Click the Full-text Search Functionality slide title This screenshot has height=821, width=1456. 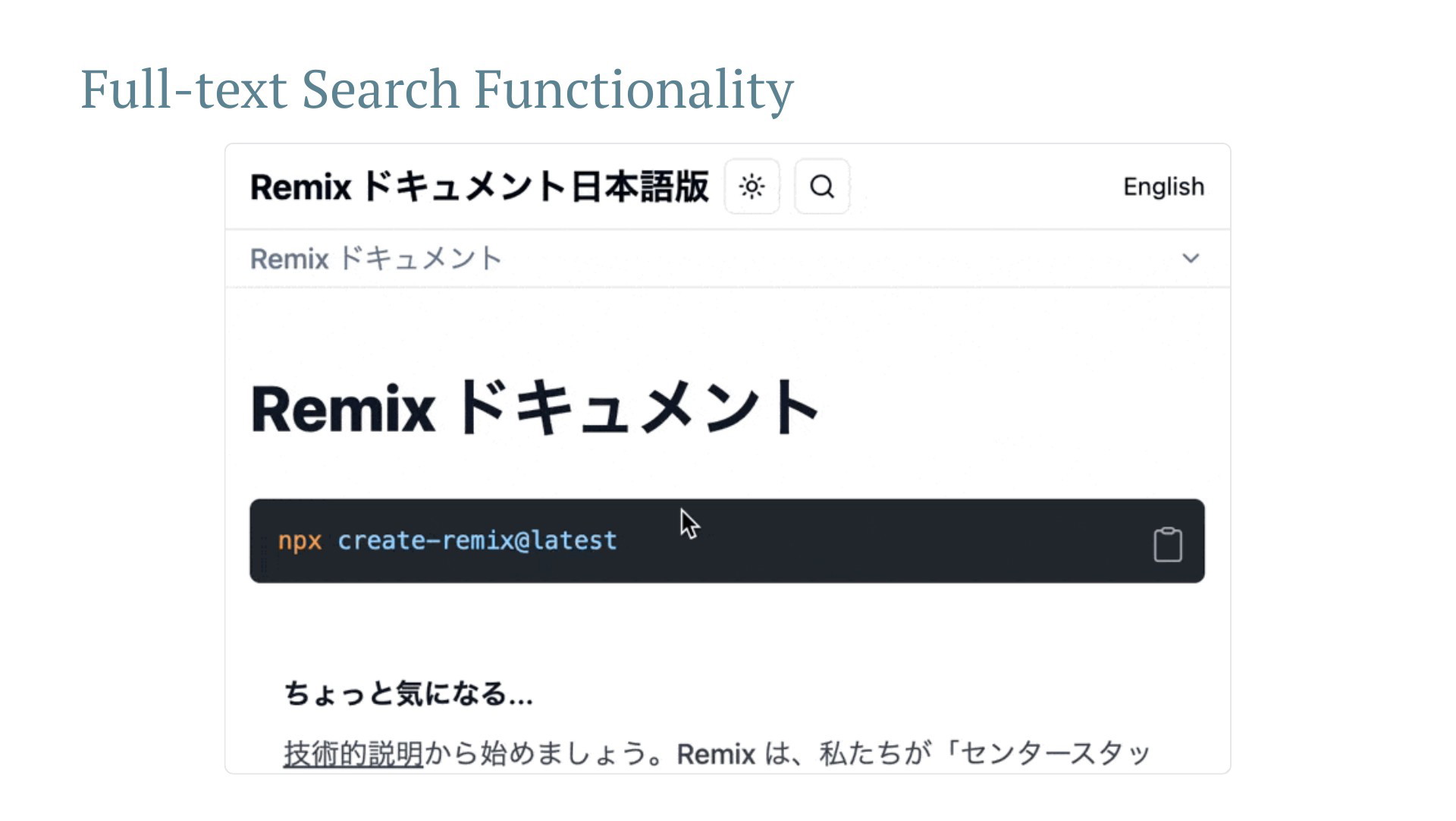(437, 90)
